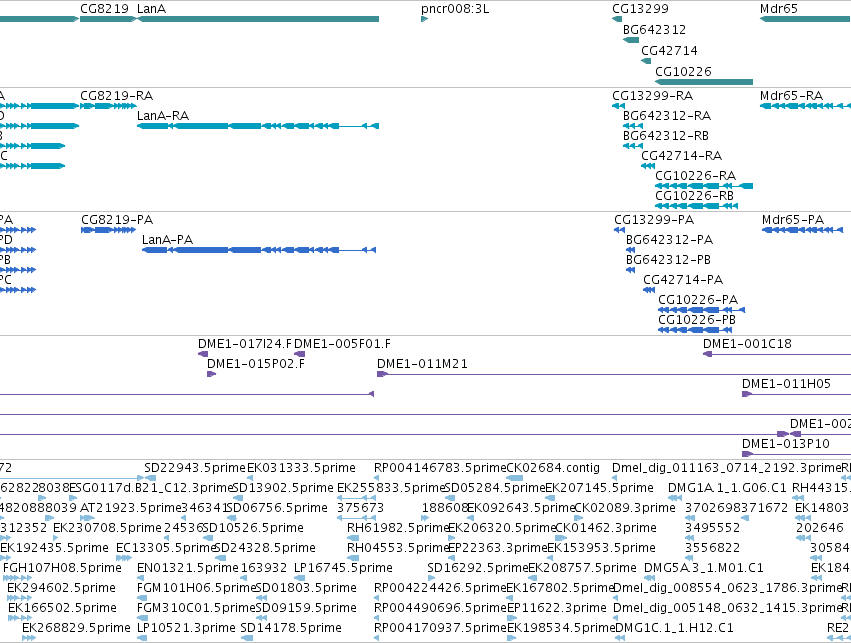Click the DME1-001C18 clone label
The width and height of the screenshot is (851, 643).
click(x=747, y=344)
